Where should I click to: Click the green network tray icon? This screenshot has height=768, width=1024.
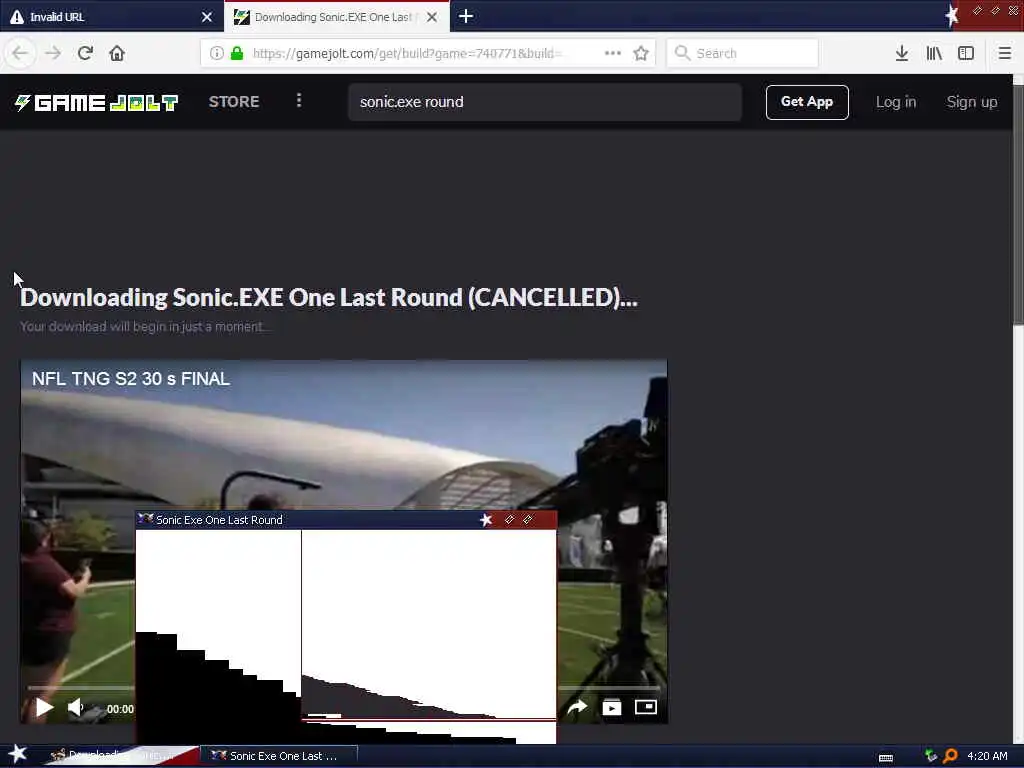coord(931,756)
